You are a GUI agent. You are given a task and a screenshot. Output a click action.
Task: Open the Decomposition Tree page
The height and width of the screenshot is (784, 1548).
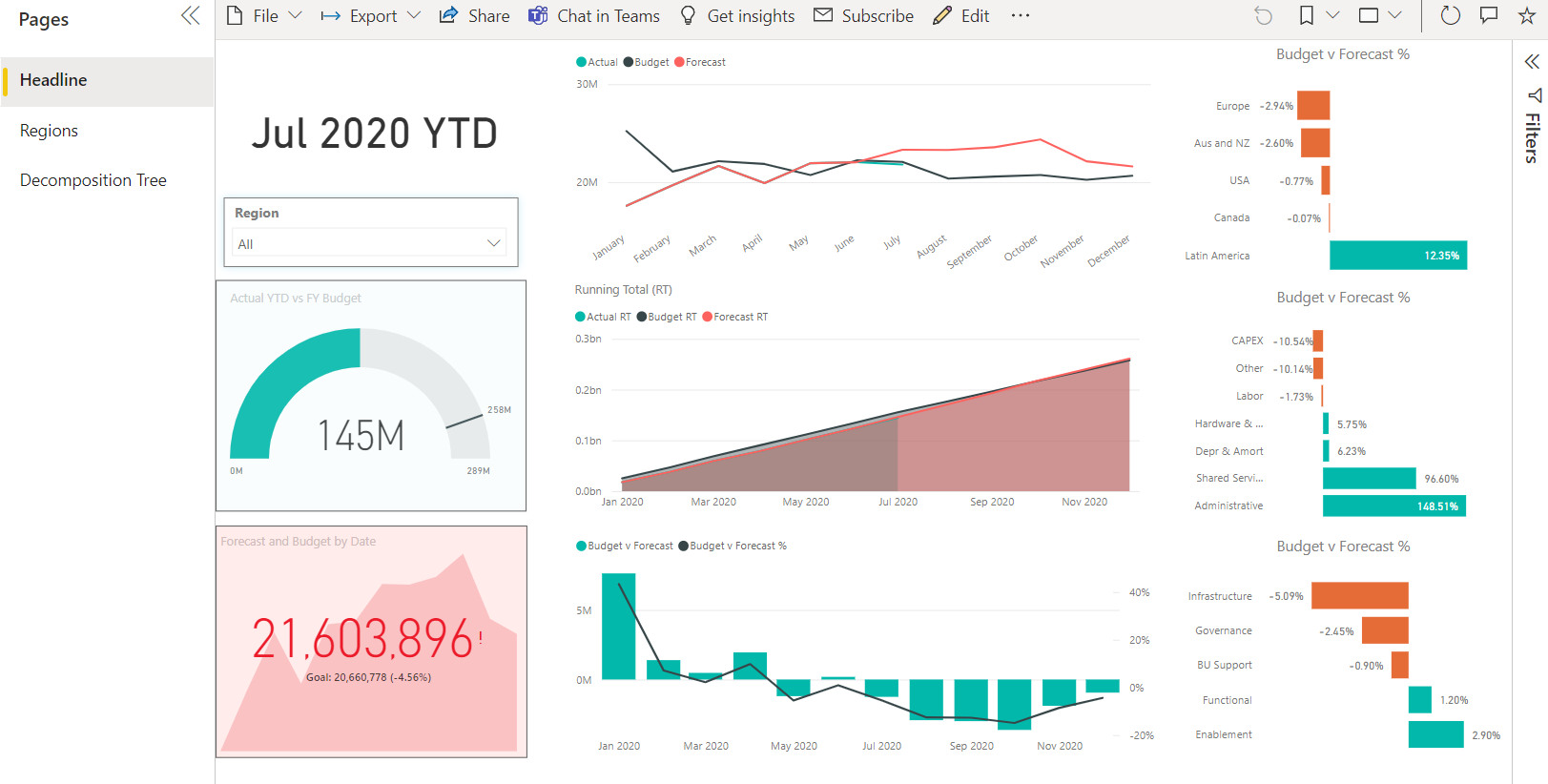tap(93, 180)
